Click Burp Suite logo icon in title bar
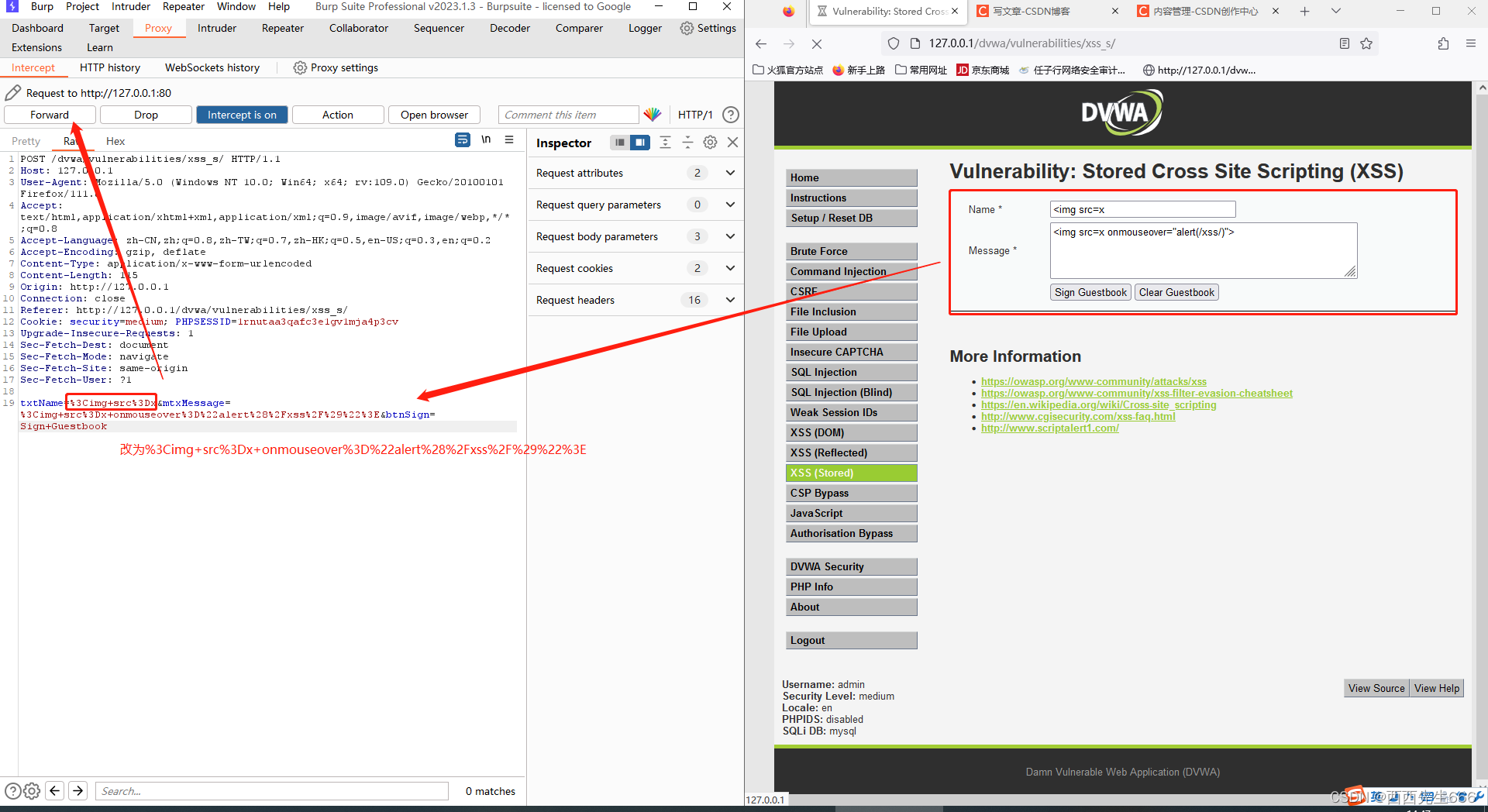The image size is (1488, 812). coord(12,6)
